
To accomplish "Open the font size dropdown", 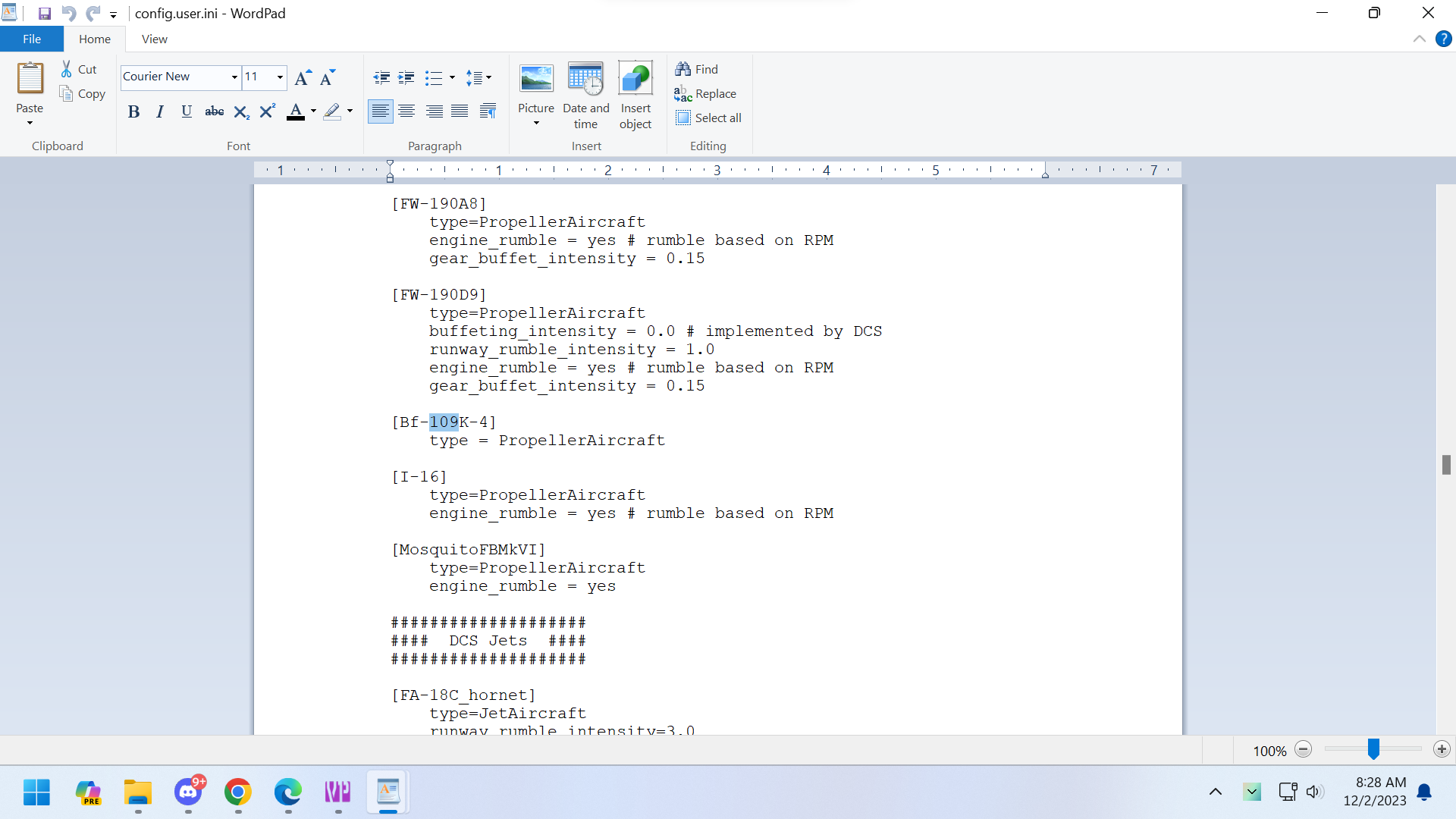I will click(280, 77).
